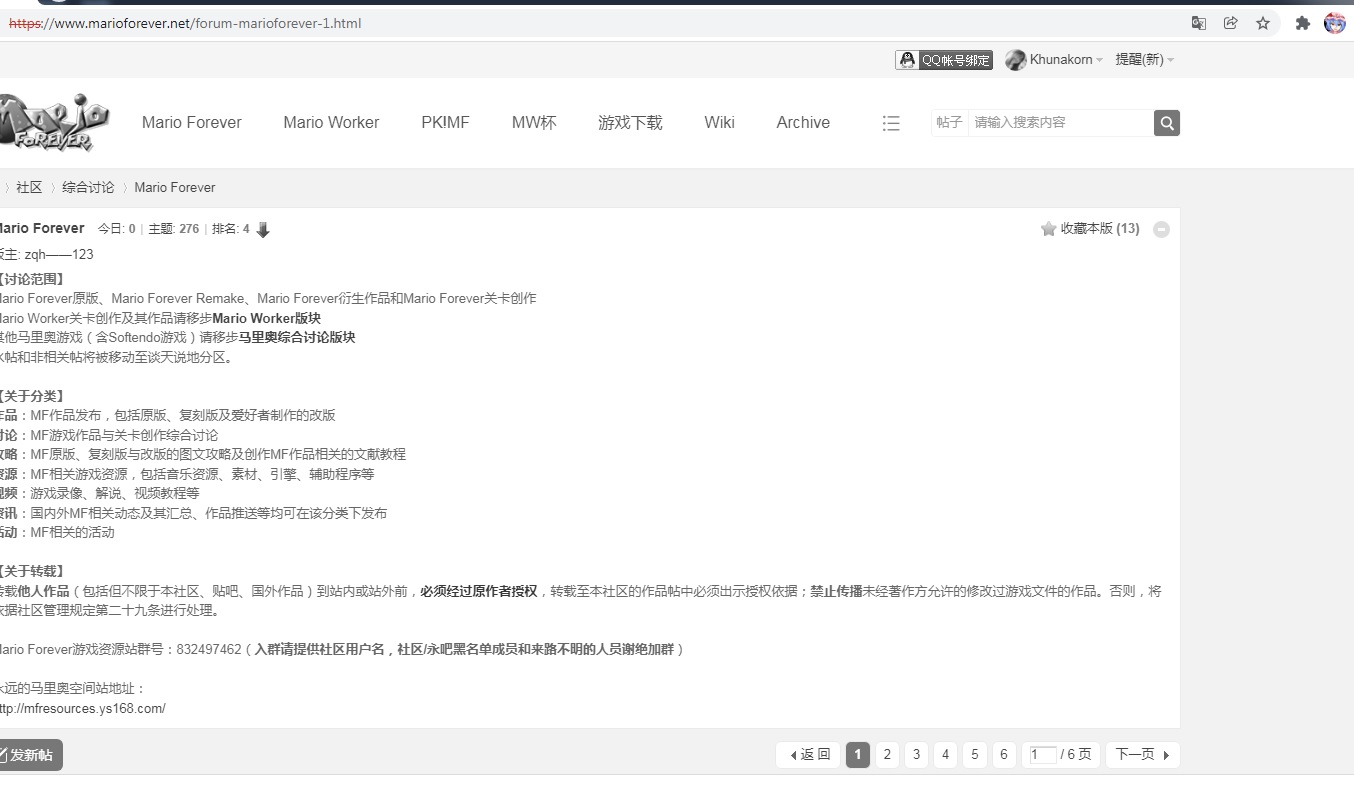Open the list-style more menu icon
The width and height of the screenshot is (1354, 788).
891,123
